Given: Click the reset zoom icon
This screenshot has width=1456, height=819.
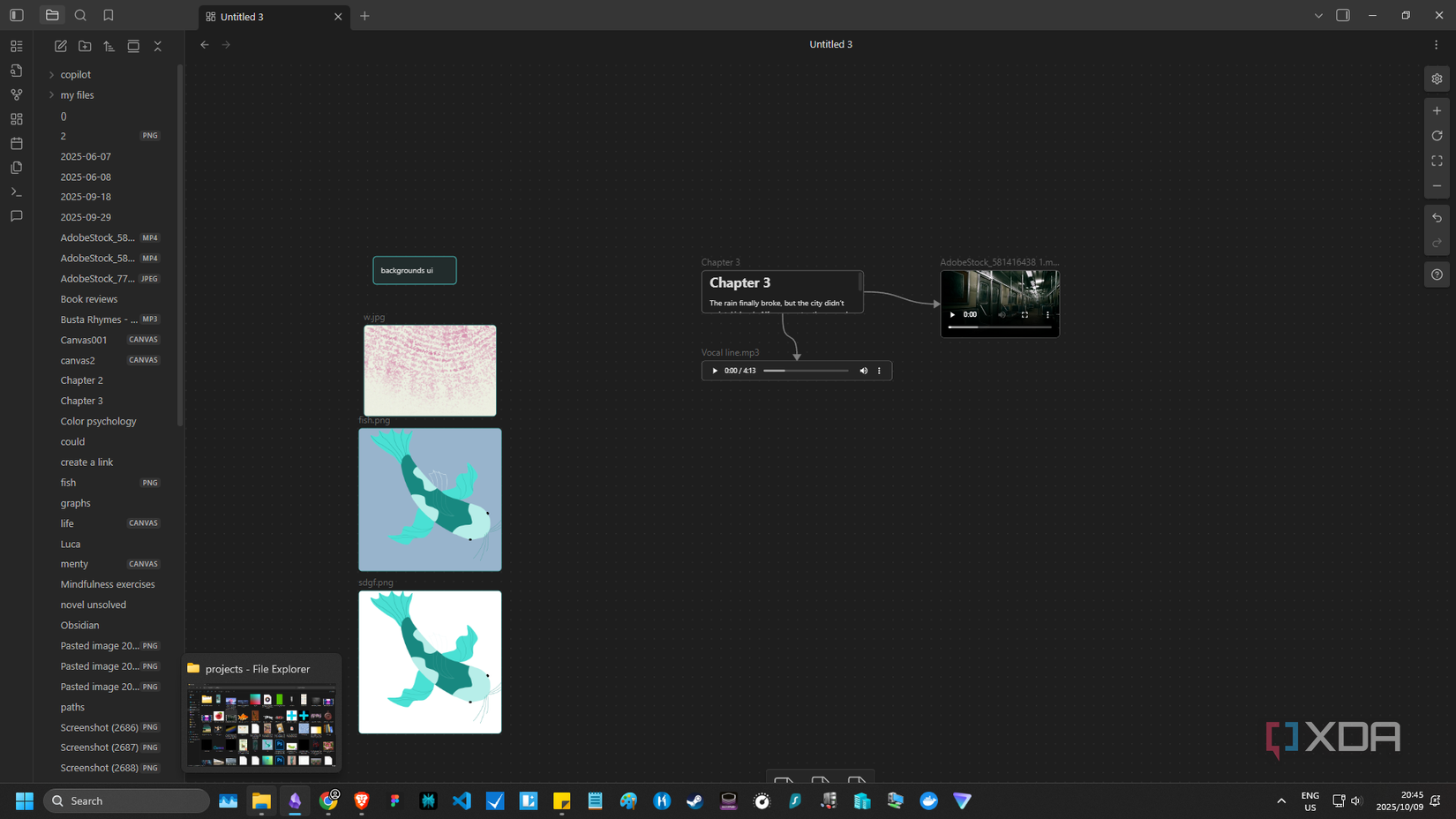Looking at the screenshot, I should tap(1437, 136).
